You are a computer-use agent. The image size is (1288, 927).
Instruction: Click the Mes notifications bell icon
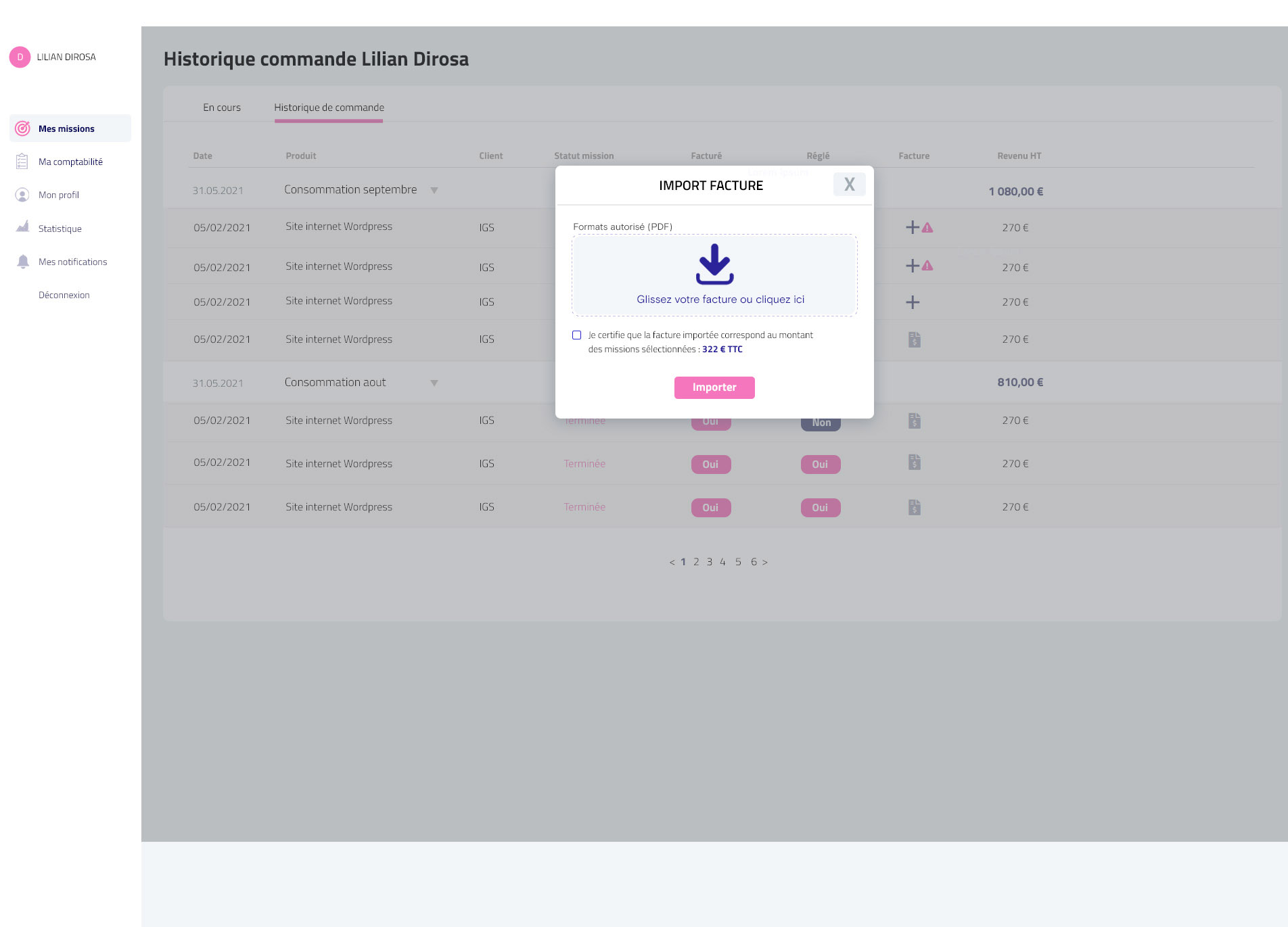pyautogui.click(x=22, y=262)
